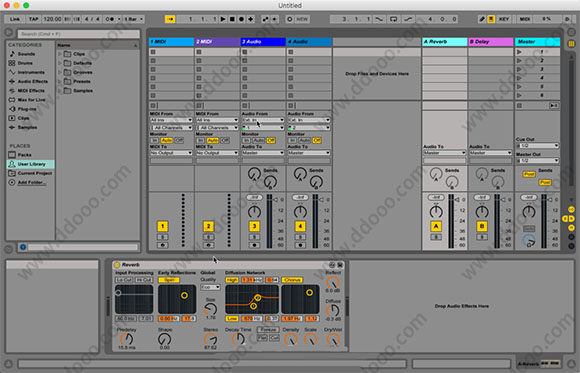The width and height of the screenshot is (580, 373).
Task: Toggle the Reverb device activator
Action: coord(117,265)
